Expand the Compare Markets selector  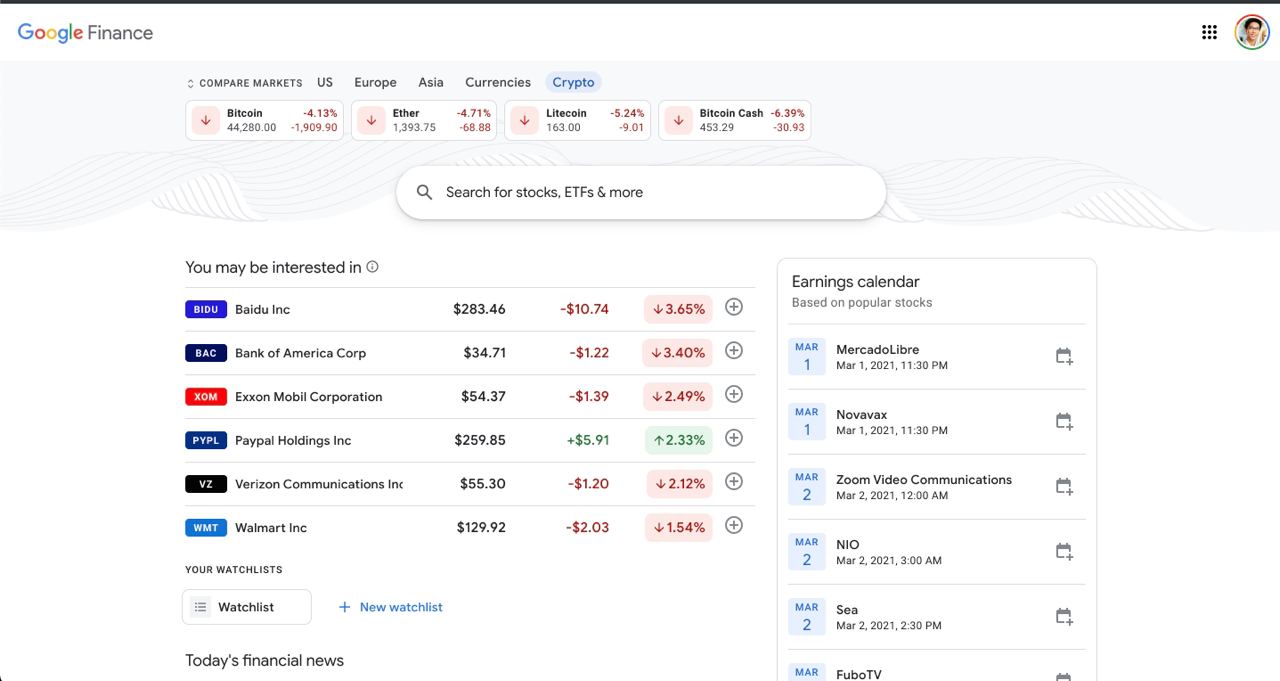coord(244,83)
